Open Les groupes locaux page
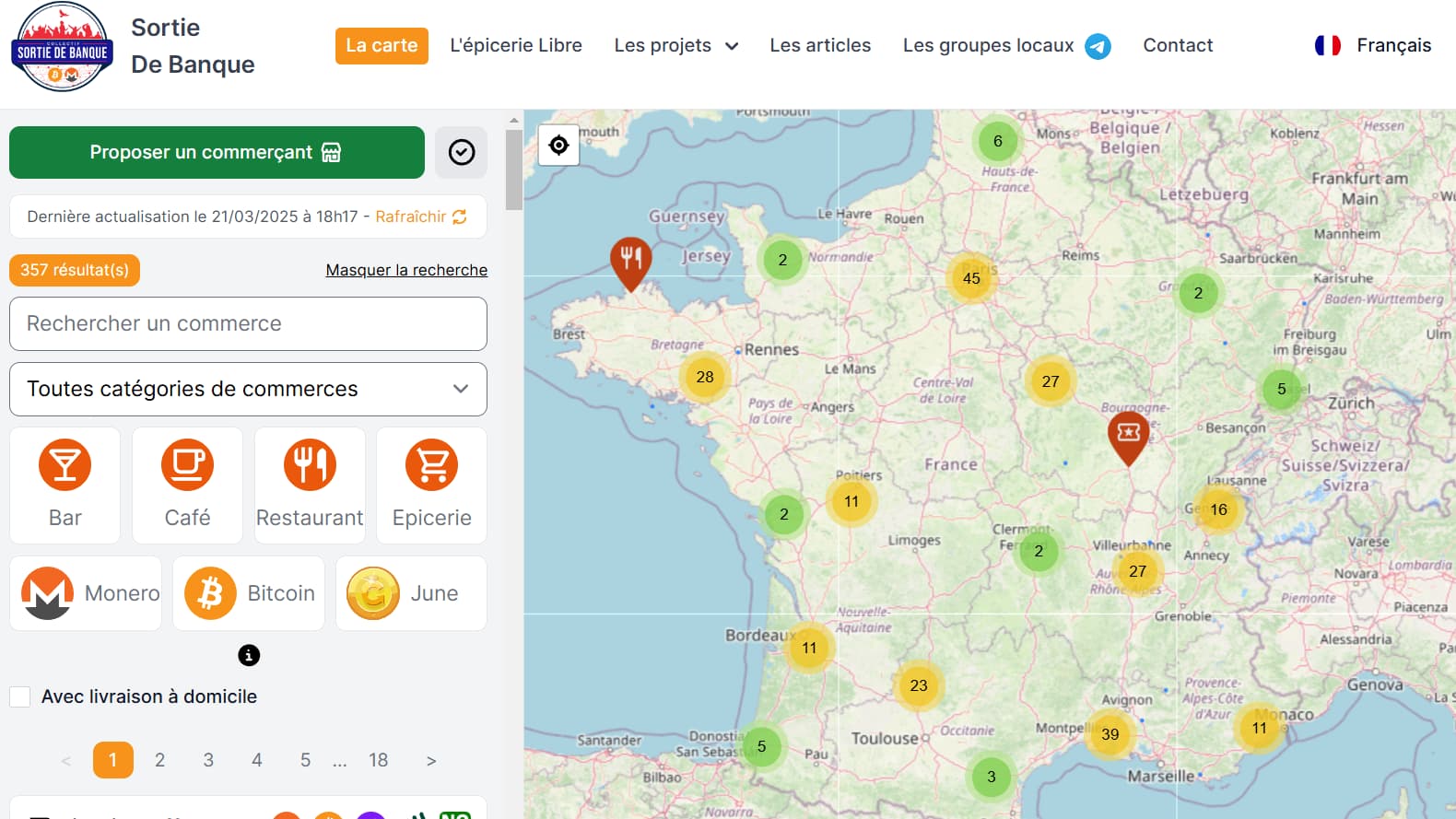The height and width of the screenshot is (819, 1456). (x=988, y=45)
